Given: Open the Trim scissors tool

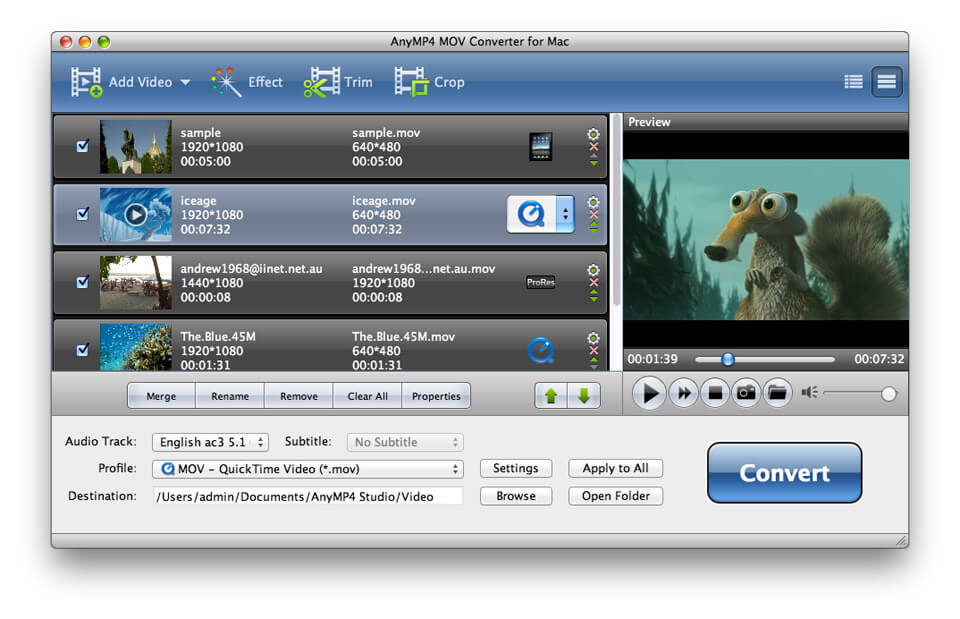Looking at the screenshot, I should click(322, 82).
